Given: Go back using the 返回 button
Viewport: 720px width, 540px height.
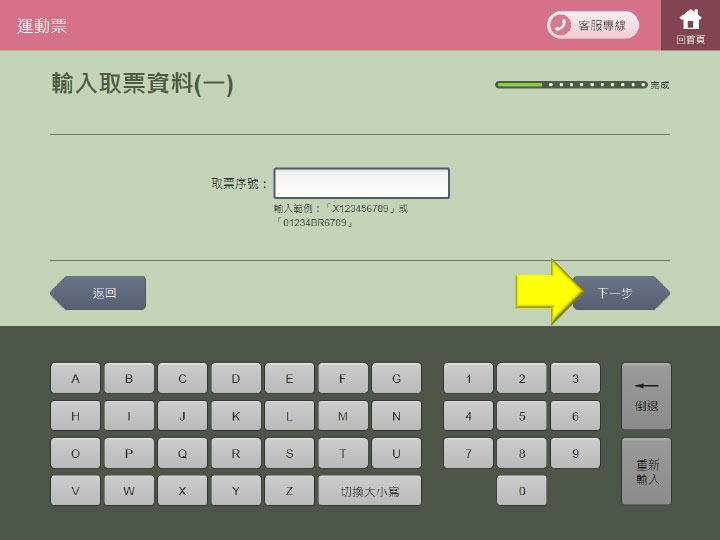Looking at the screenshot, I should [99, 293].
